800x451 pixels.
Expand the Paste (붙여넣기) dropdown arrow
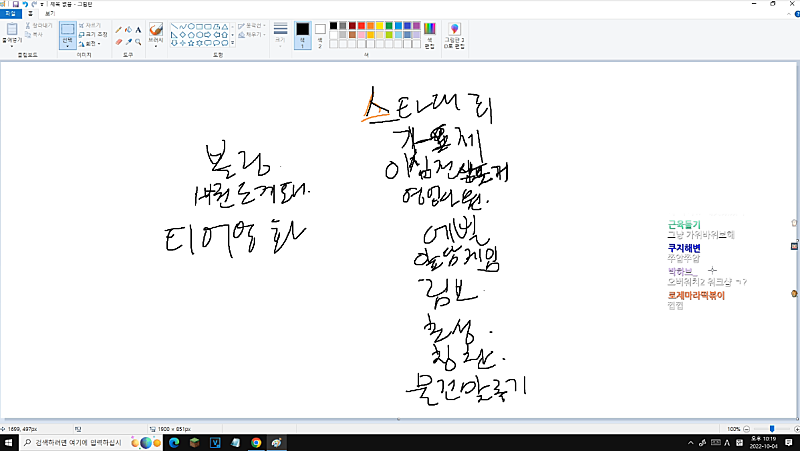coord(12,46)
